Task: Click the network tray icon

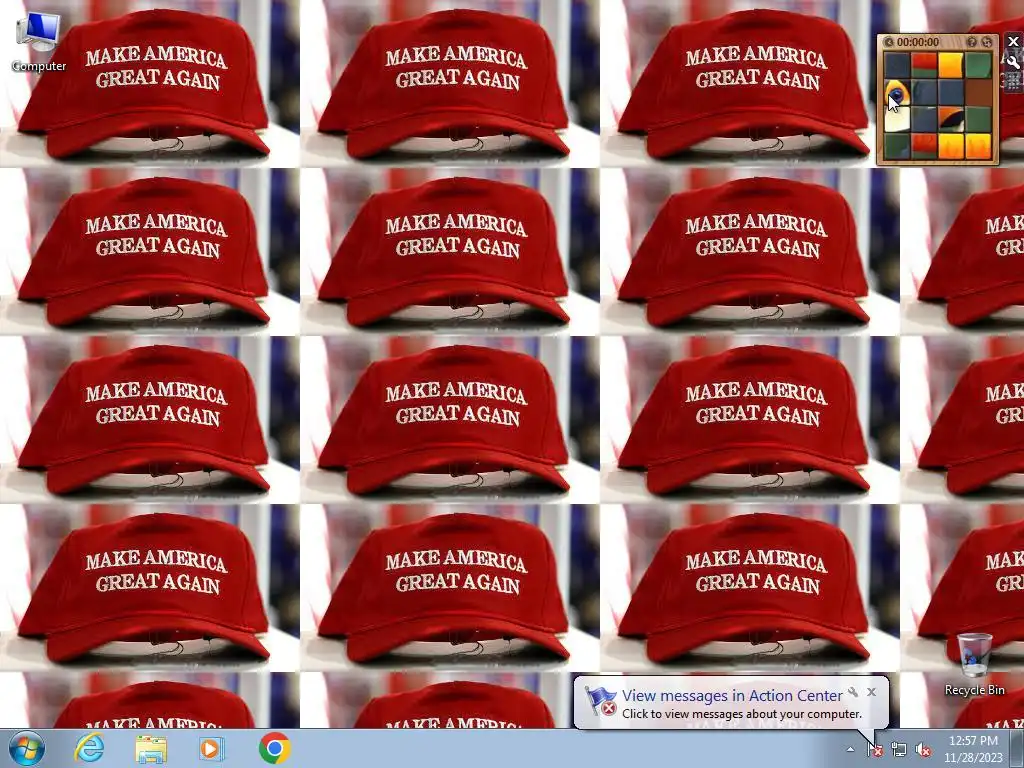Action: tap(899, 750)
